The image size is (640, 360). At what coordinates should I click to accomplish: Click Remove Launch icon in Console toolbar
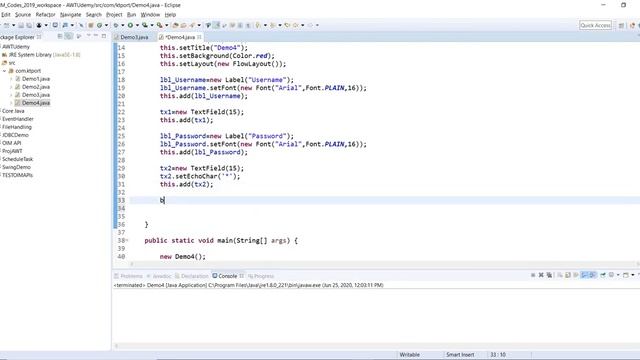click(541, 275)
